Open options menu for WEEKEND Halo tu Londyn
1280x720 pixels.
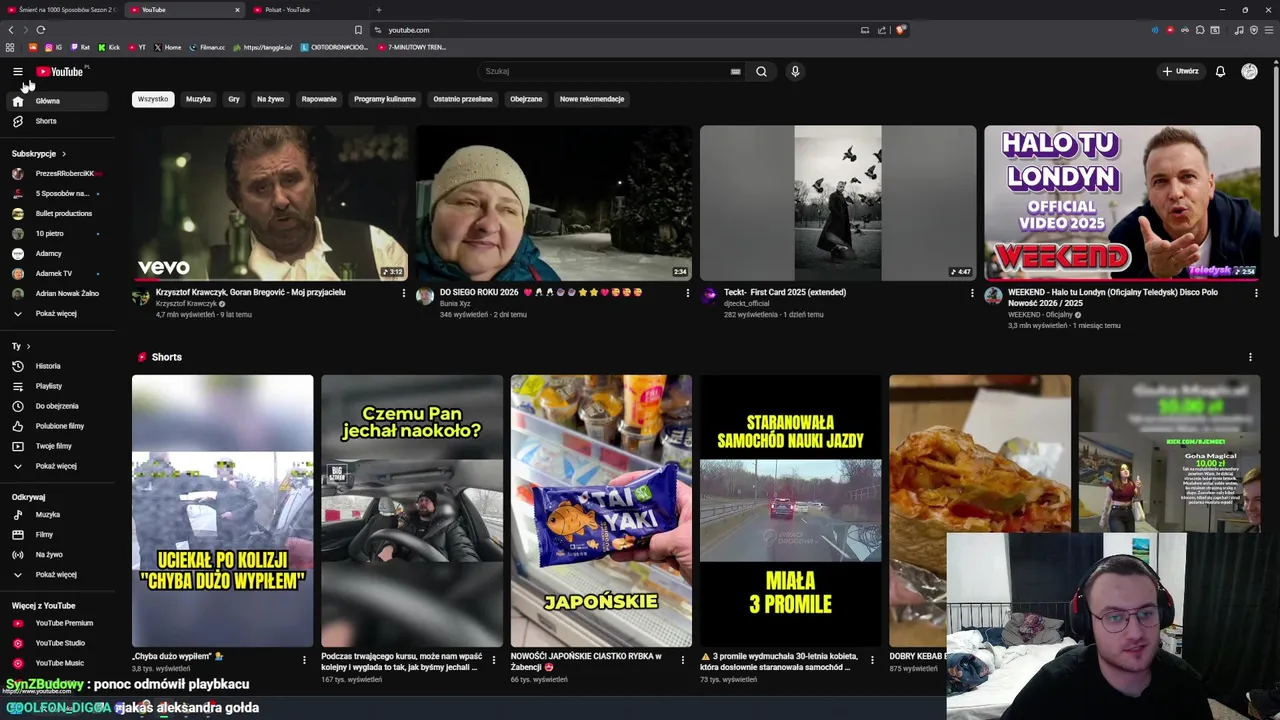coord(1256,293)
